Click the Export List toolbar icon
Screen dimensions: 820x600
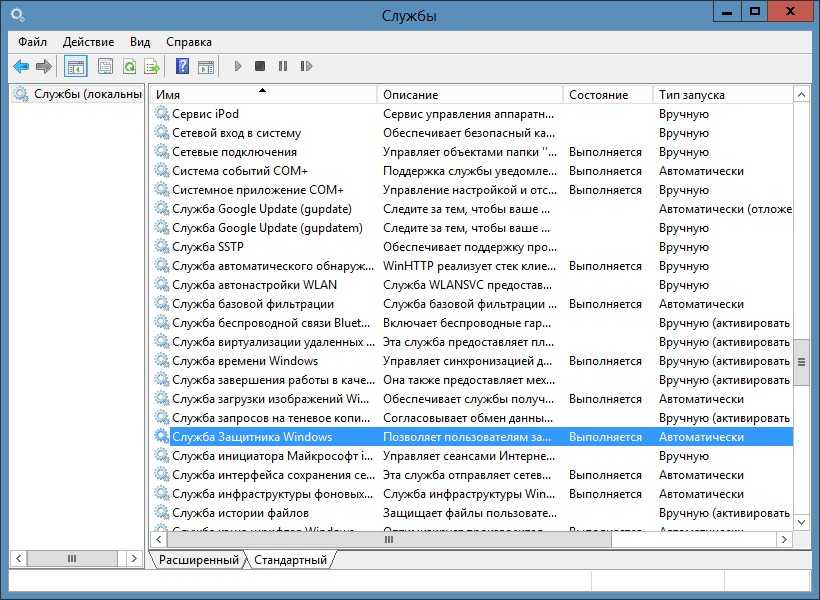coord(152,67)
